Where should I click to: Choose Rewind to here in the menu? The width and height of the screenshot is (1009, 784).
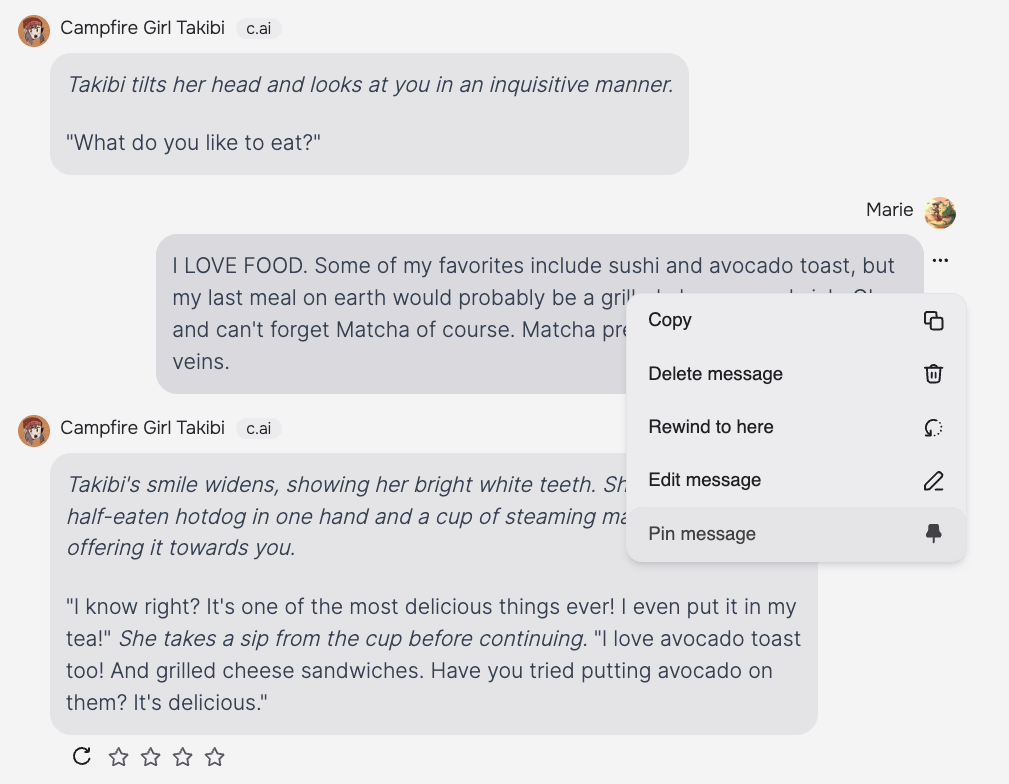[710, 427]
